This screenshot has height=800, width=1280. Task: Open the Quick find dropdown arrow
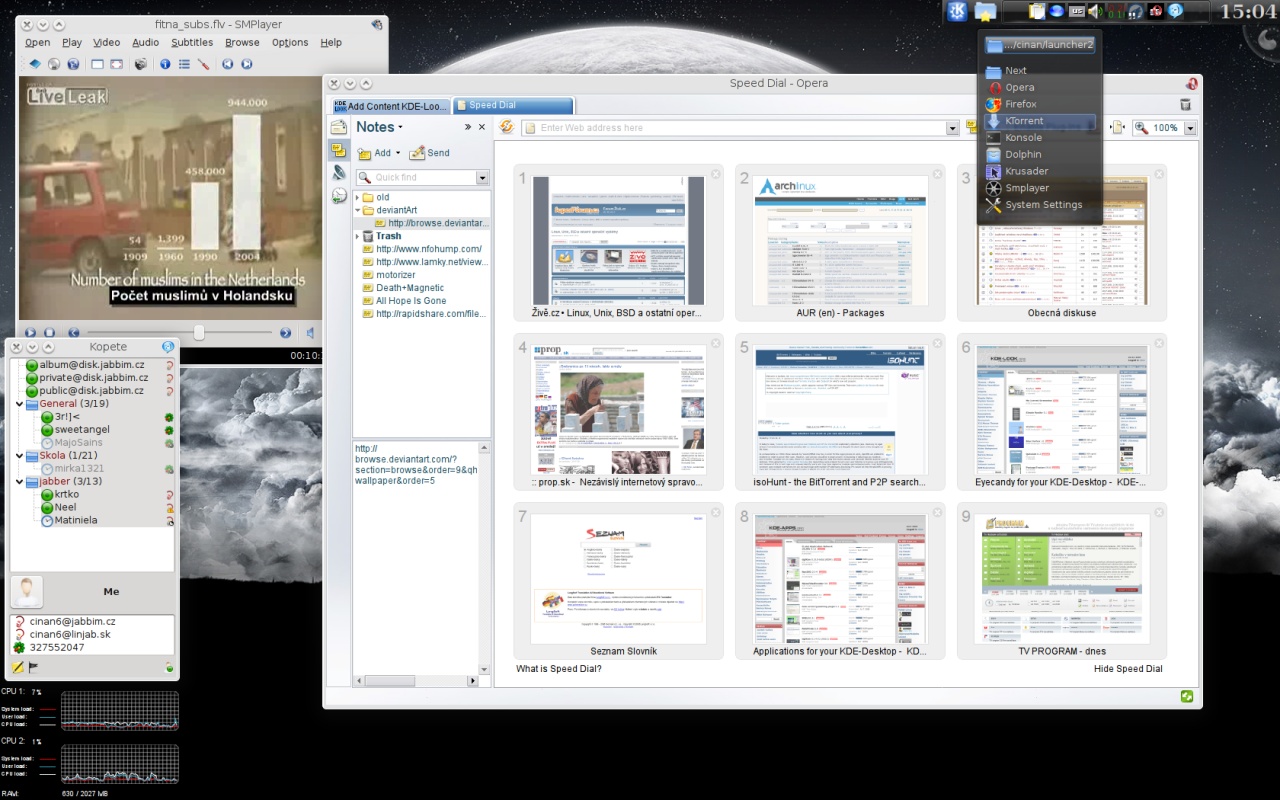(483, 177)
